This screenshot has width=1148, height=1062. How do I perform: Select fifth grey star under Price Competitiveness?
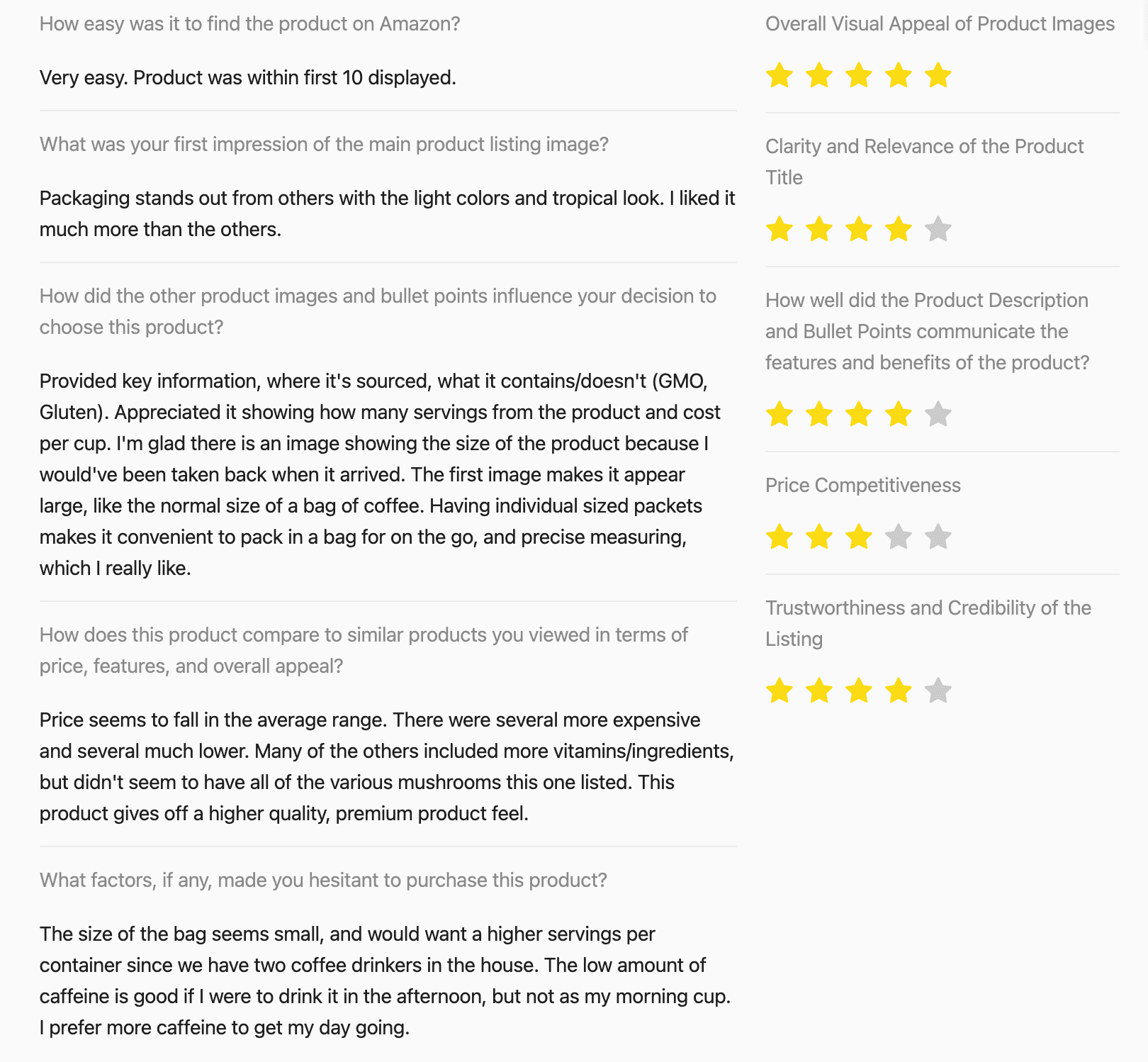pos(938,537)
